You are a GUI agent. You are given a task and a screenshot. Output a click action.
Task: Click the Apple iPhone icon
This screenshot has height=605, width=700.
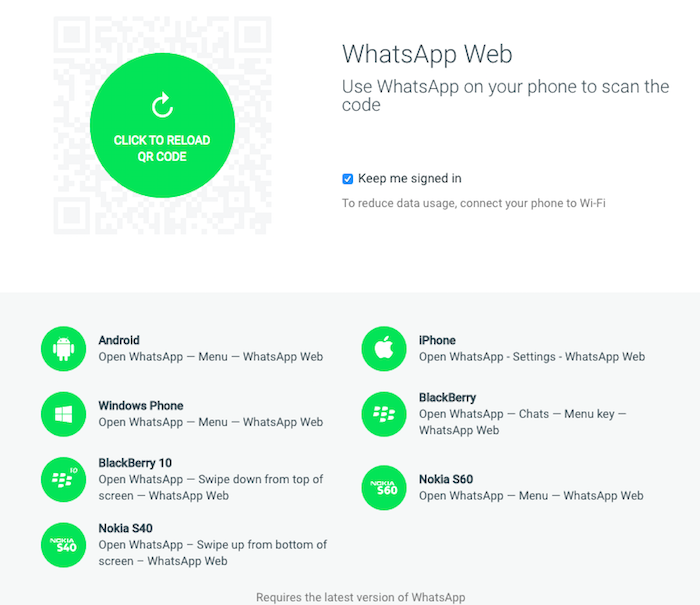(384, 349)
